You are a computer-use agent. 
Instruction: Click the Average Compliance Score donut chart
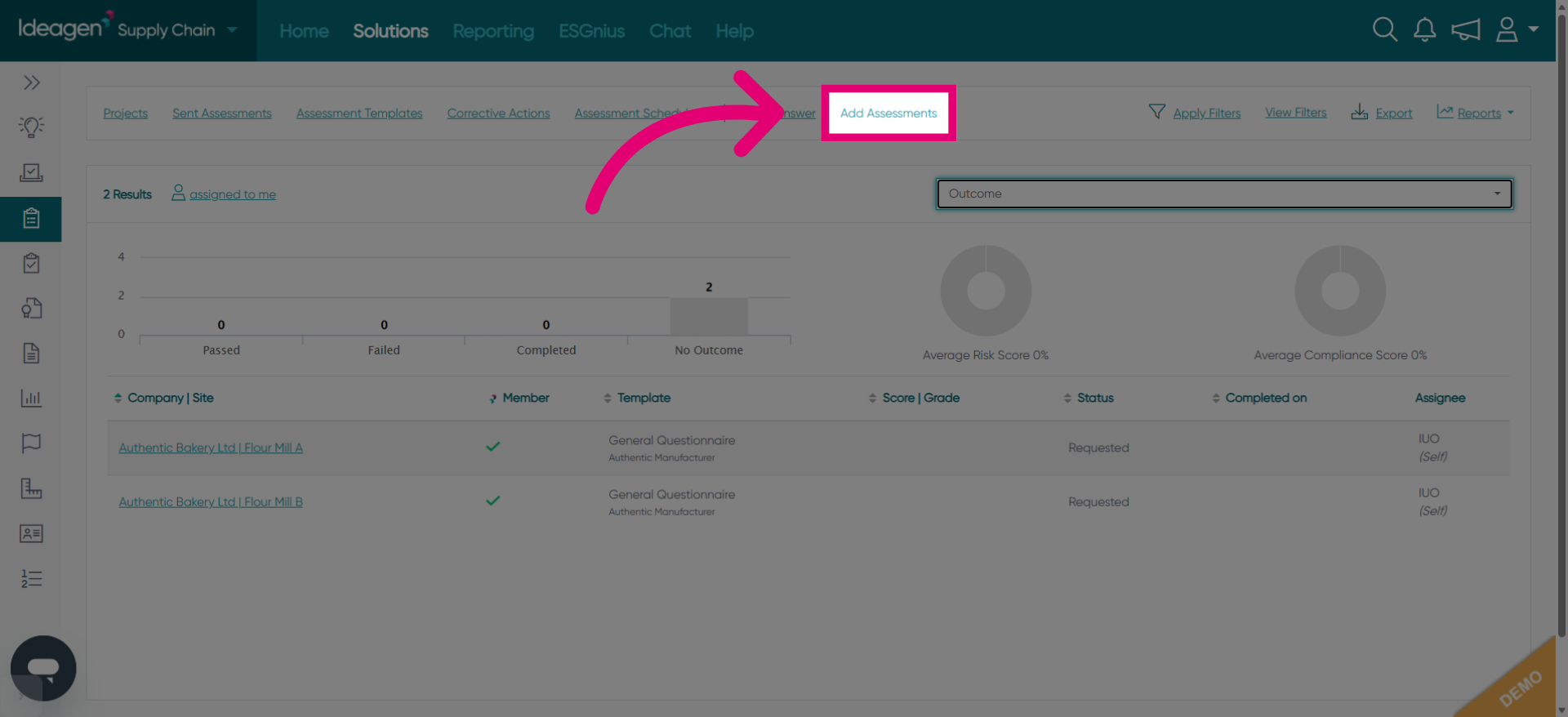click(x=1340, y=291)
